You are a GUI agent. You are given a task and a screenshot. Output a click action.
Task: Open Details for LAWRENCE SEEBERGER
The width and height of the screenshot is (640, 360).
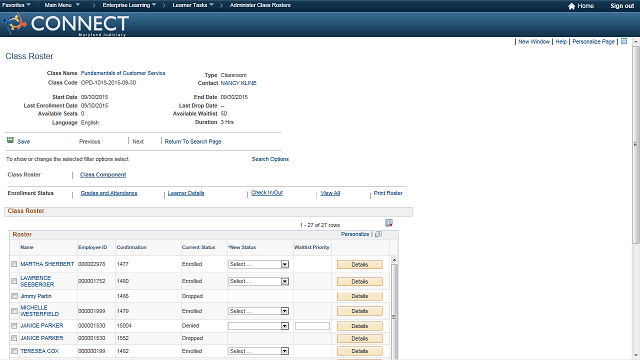tap(360, 282)
